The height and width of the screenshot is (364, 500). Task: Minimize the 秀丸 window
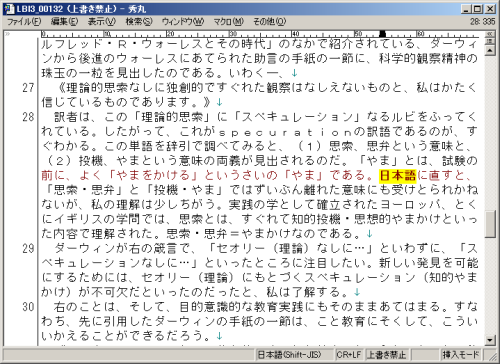click(467, 9)
